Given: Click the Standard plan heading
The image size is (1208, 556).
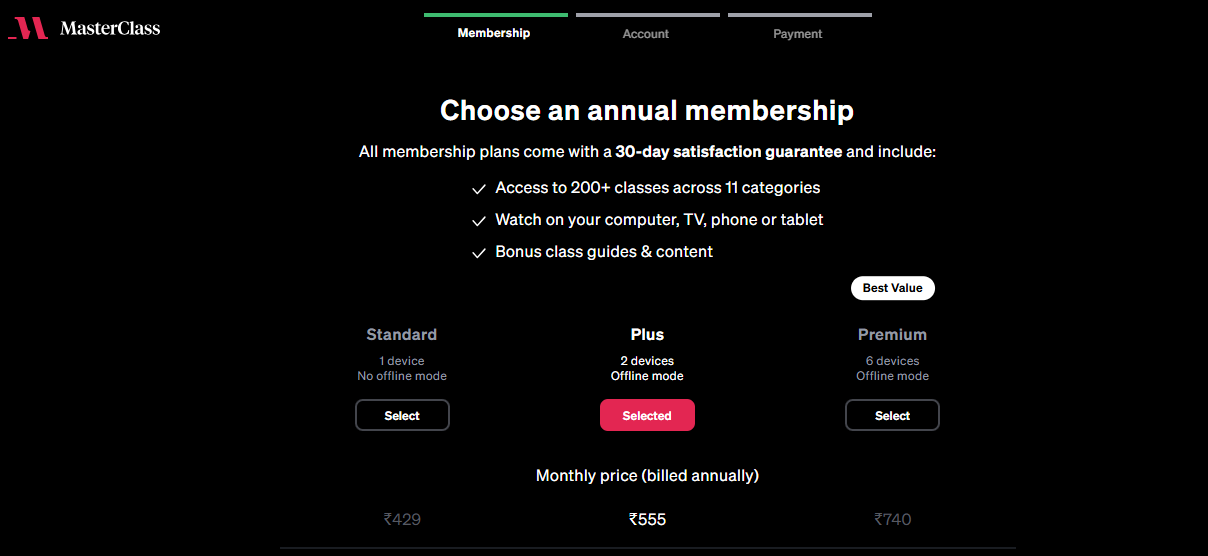Looking at the screenshot, I should tap(402, 335).
